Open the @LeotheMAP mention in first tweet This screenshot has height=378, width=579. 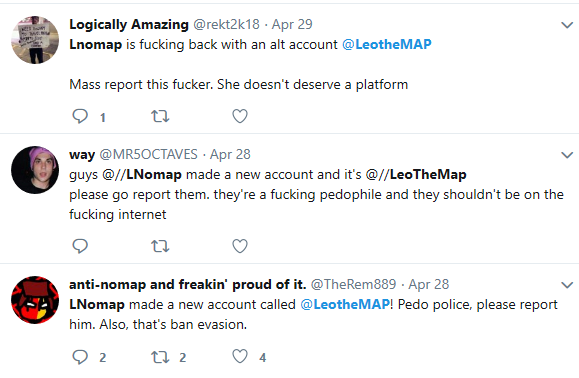pos(387,44)
